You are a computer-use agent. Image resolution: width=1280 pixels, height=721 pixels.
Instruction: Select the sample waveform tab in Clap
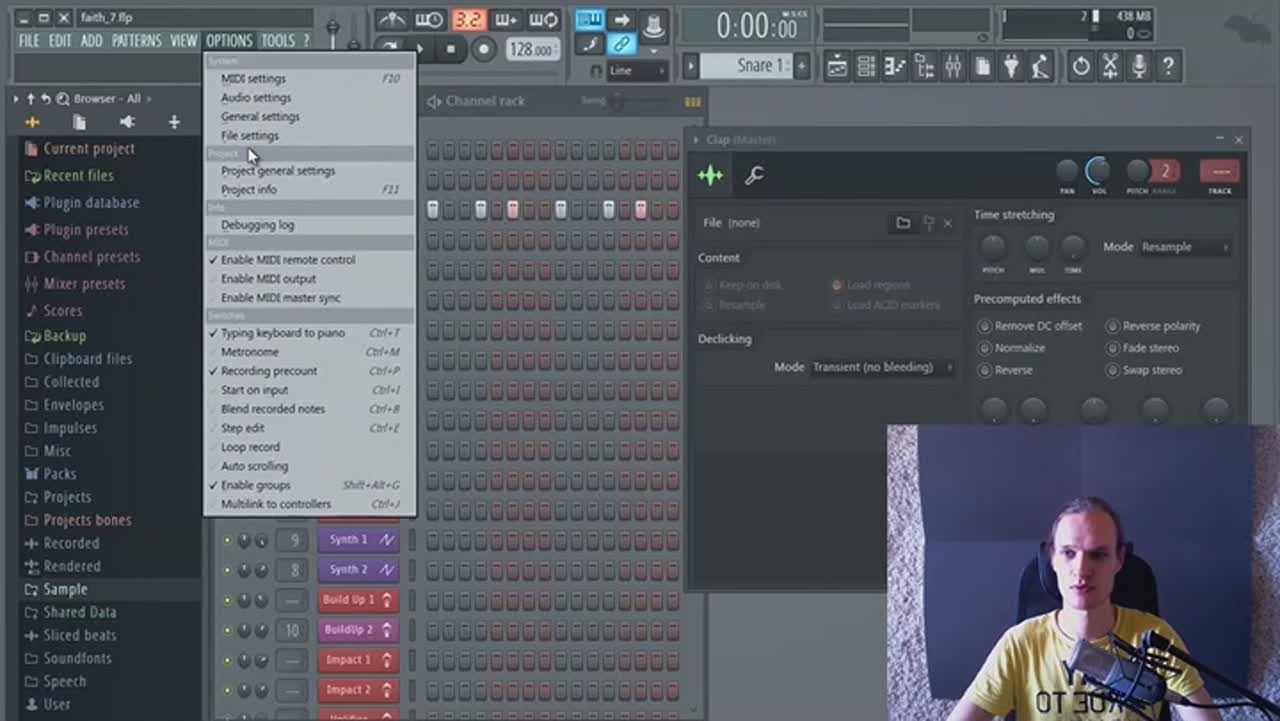tap(710, 175)
